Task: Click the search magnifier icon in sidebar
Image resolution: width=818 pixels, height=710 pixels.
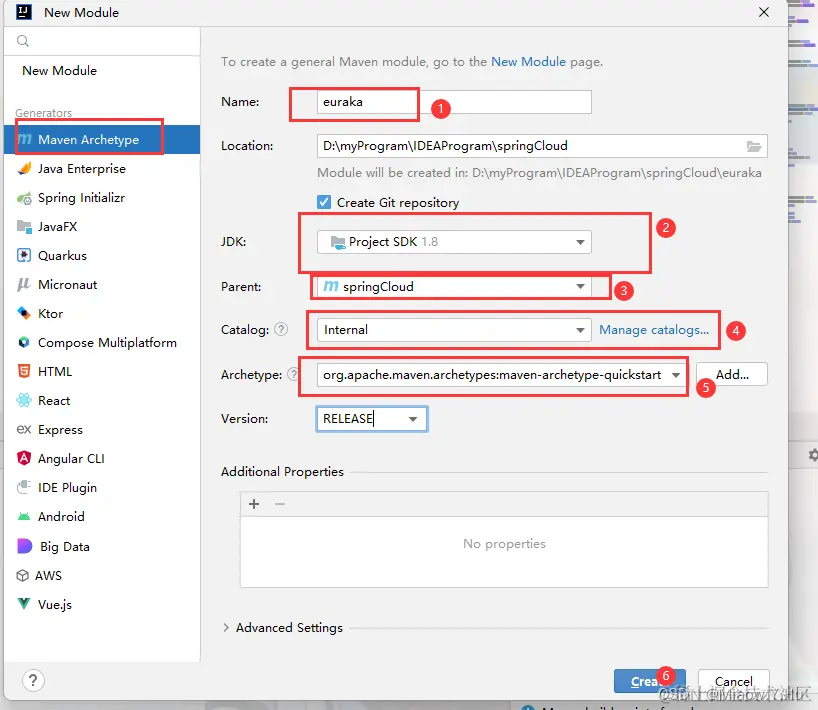Action: tap(22, 41)
